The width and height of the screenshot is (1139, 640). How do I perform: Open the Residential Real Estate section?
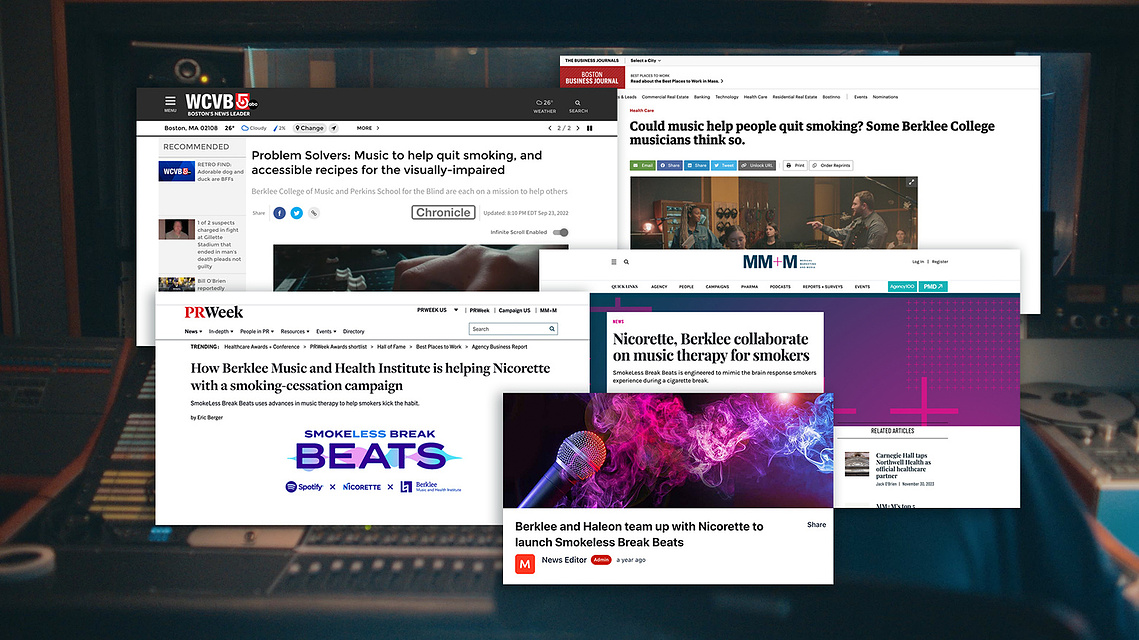click(795, 97)
